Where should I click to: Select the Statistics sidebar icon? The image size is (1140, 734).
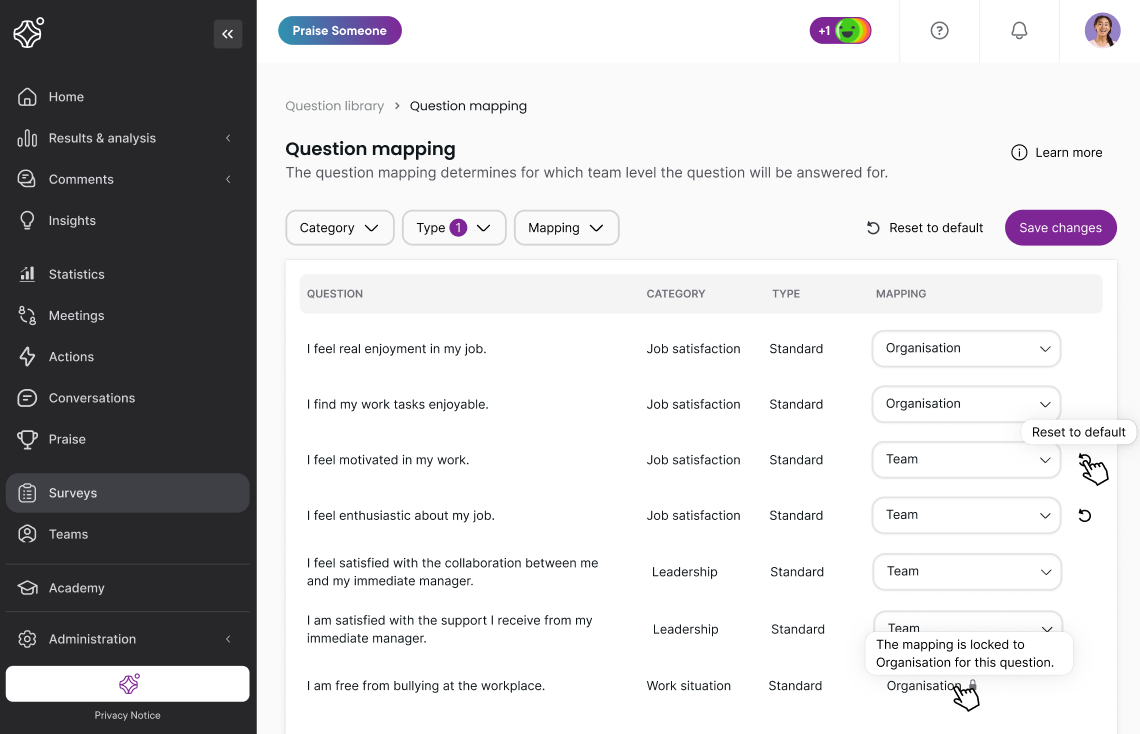tap(27, 274)
